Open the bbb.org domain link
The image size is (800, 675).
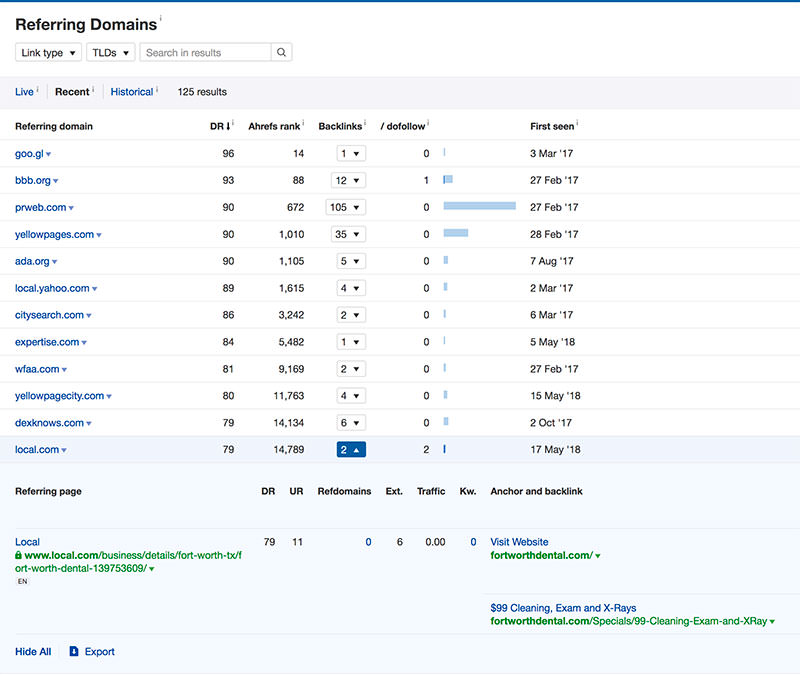click(33, 180)
